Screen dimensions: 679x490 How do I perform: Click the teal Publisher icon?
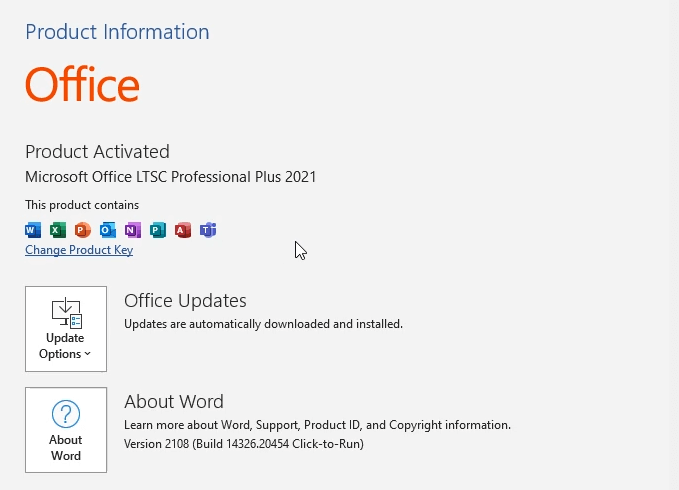tap(158, 230)
